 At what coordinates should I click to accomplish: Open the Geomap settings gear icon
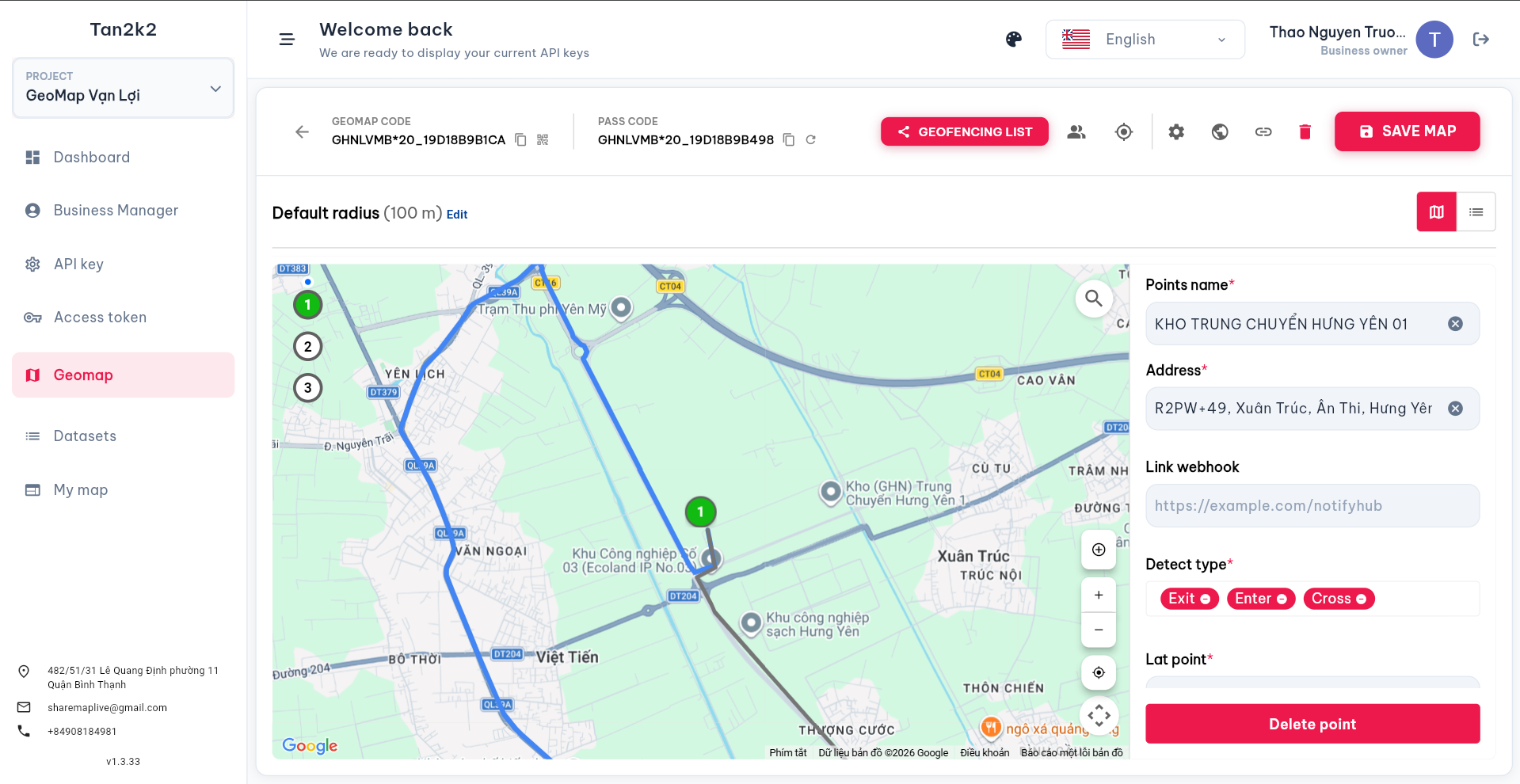coord(1175,131)
